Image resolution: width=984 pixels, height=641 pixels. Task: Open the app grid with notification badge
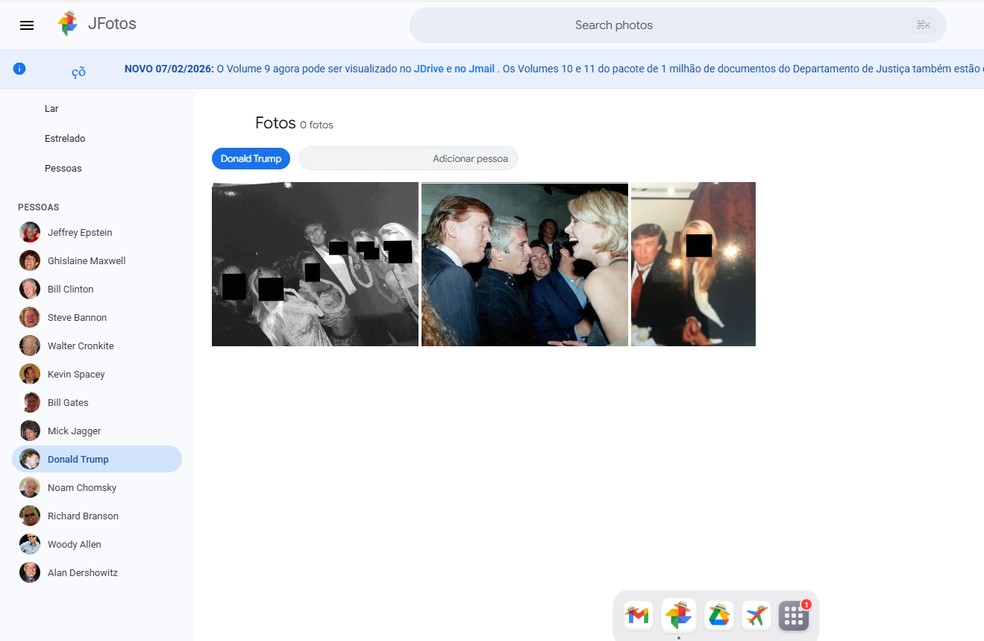pos(793,615)
